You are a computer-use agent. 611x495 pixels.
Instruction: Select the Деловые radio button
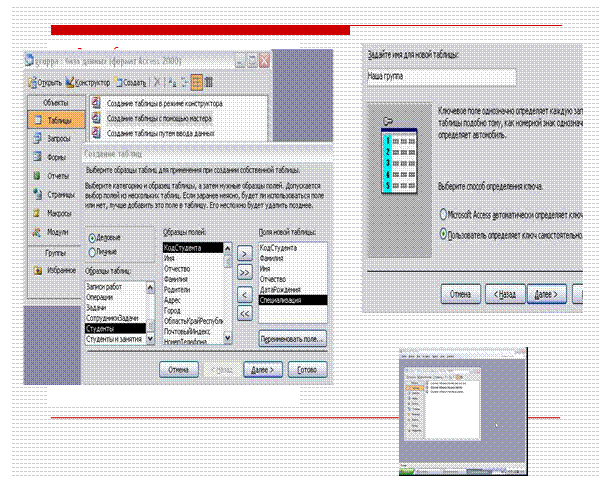point(93,238)
